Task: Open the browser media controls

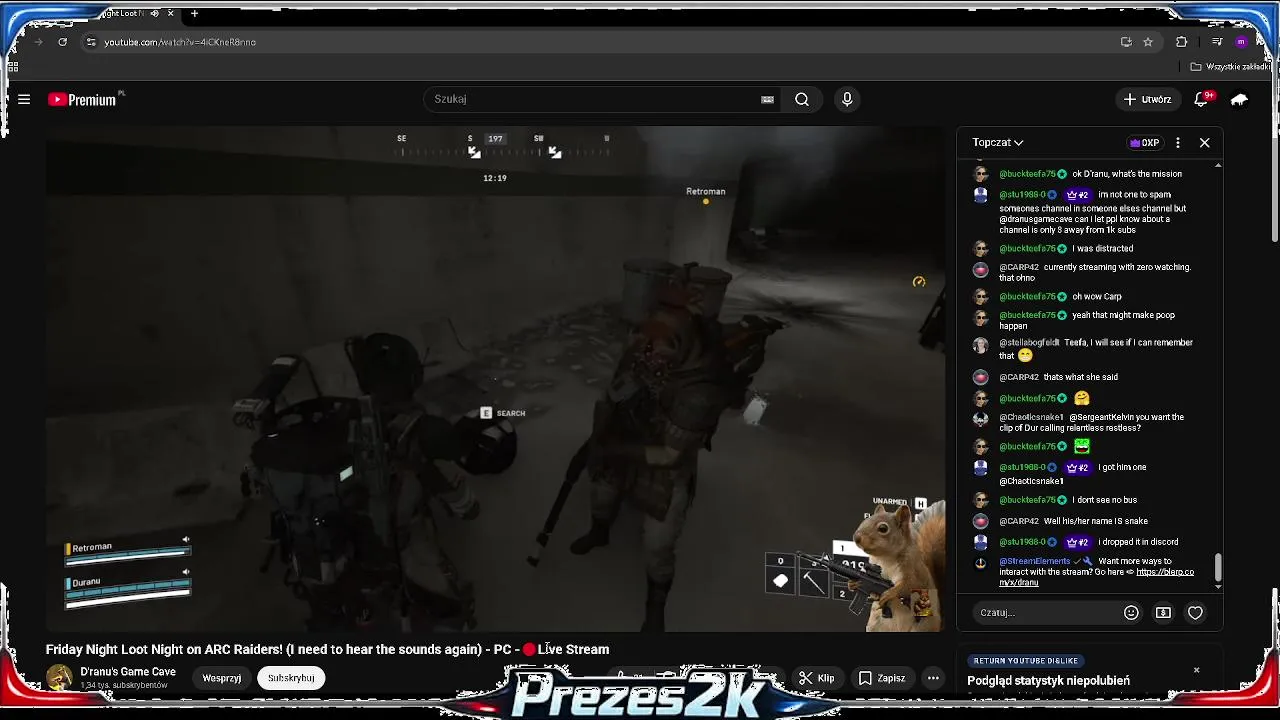Action: [x=1217, y=42]
